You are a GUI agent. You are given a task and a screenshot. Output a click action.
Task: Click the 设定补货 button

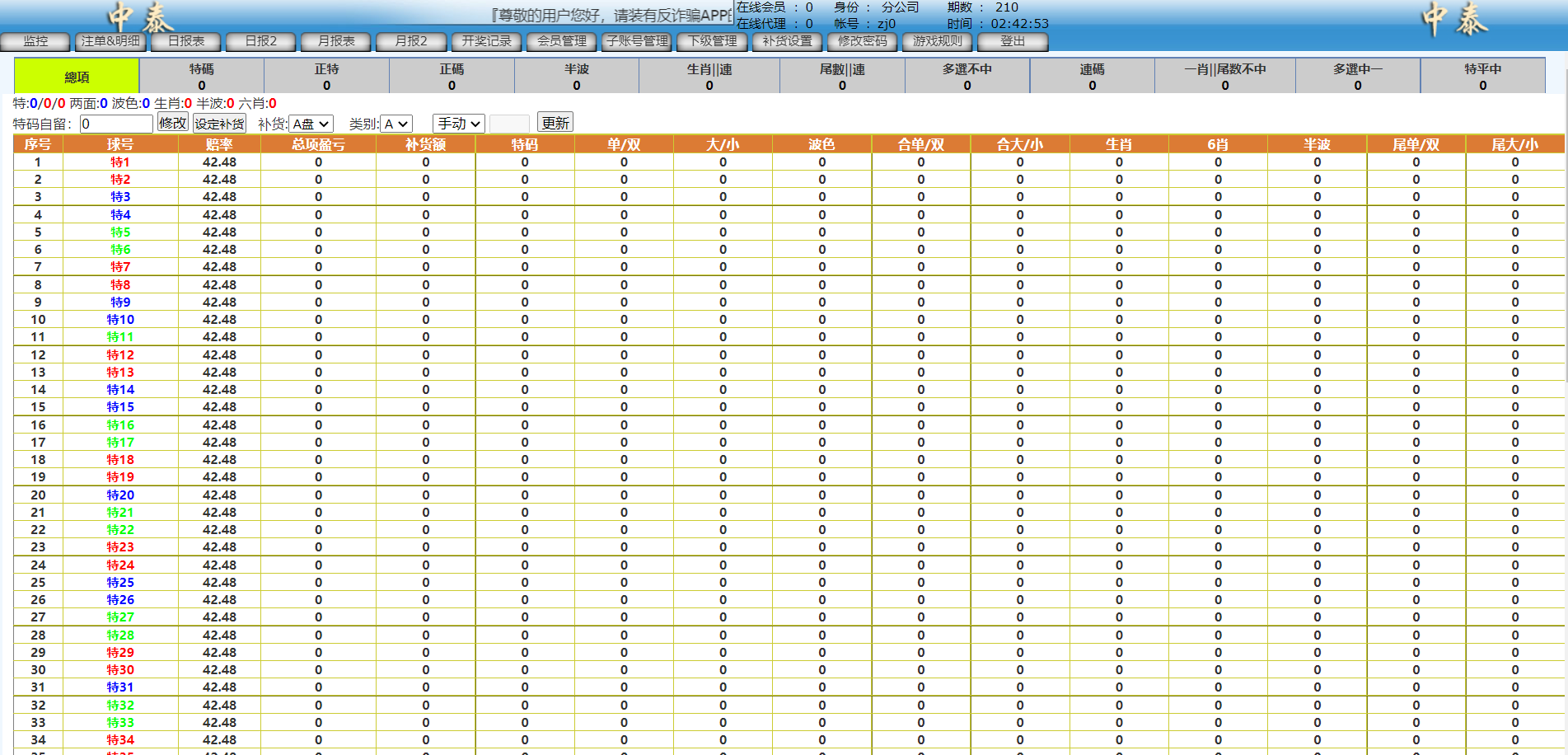click(219, 123)
